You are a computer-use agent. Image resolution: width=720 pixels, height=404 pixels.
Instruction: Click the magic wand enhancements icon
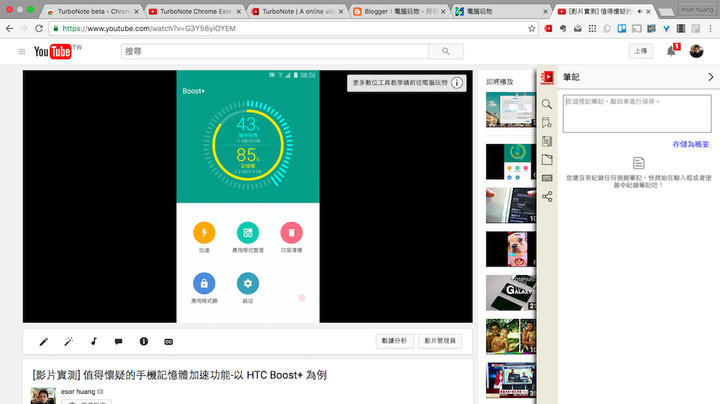69,342
